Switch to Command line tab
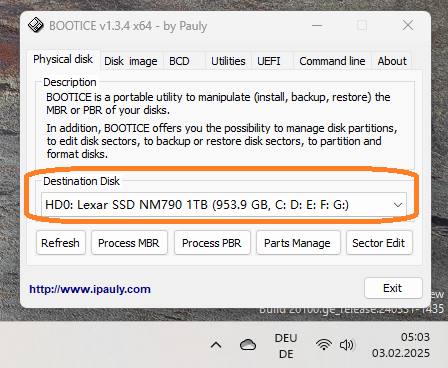Screen dimensions: 448x368 332,61
